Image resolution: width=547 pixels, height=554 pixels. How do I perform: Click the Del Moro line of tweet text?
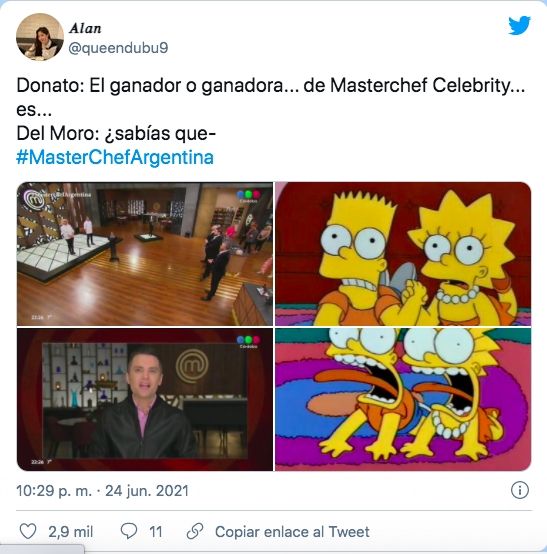pyautogui.click(x=116, y=133)
